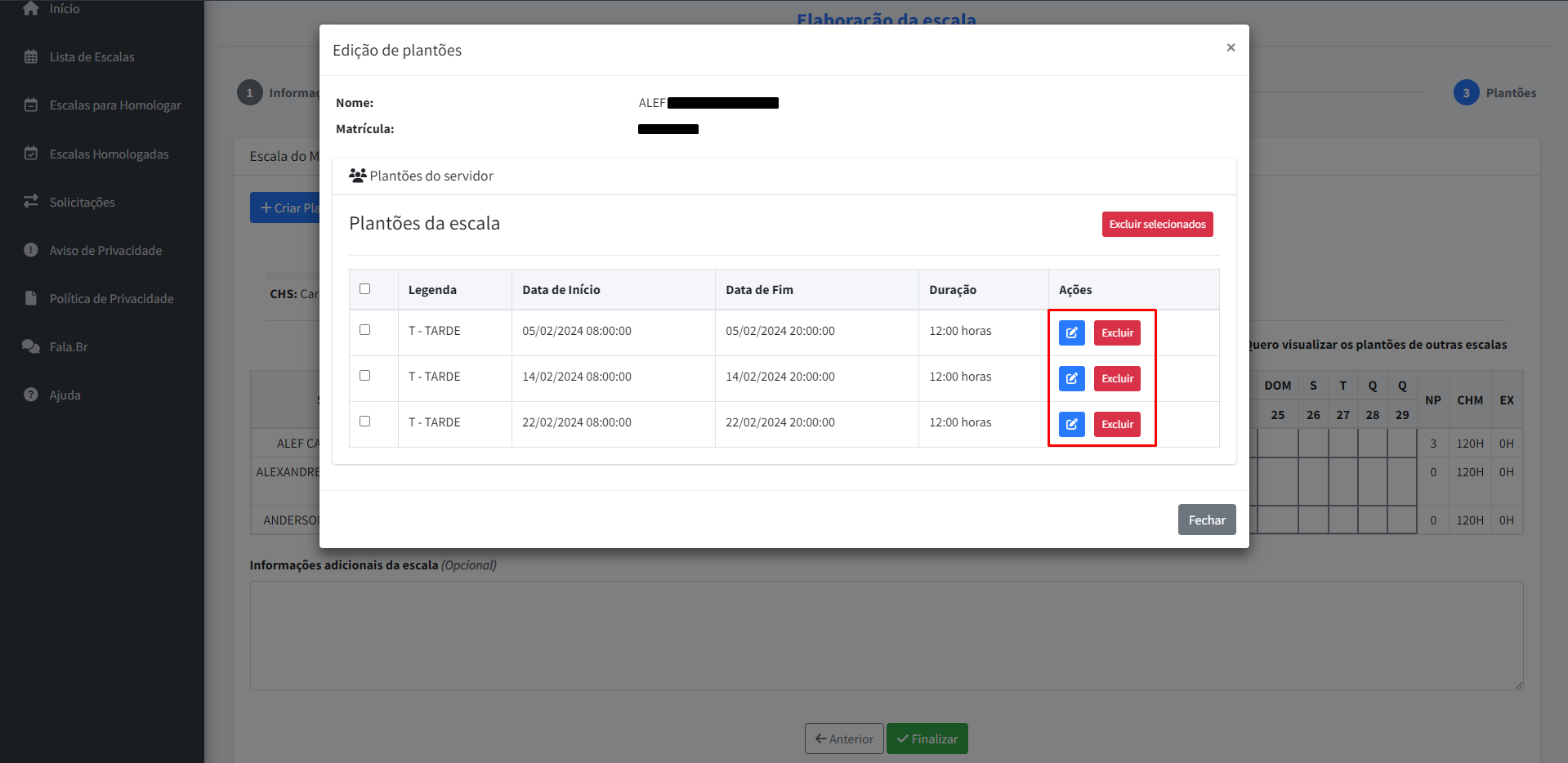Click the Plantões da escala heading
Screen dimensions: 1568x763
(x=424, y=223)
